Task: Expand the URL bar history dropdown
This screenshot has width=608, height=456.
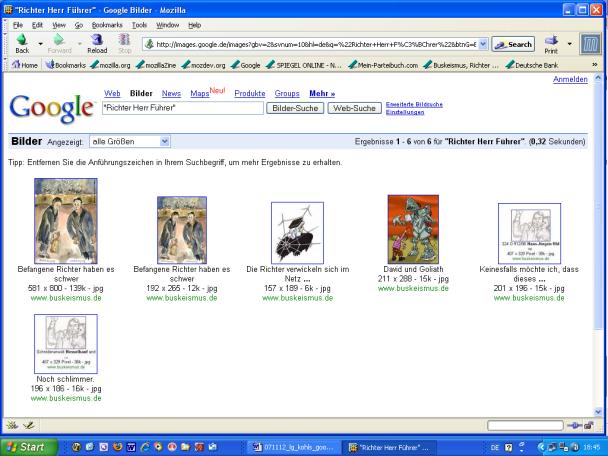Action: click(483, 44)
